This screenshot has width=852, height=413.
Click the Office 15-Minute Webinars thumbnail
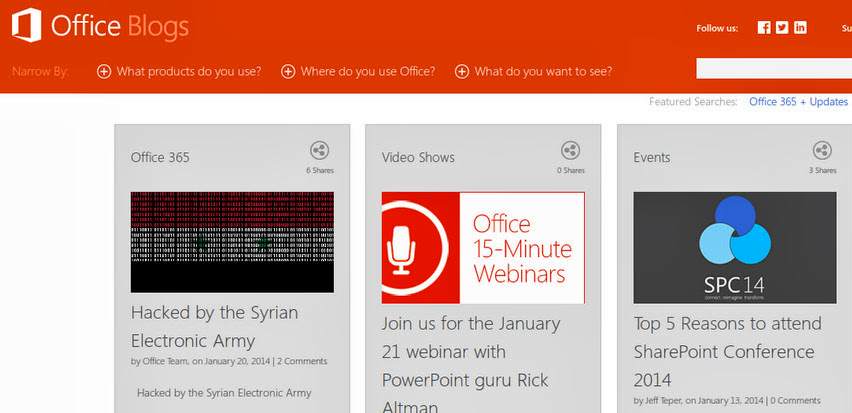pos(483,248)
